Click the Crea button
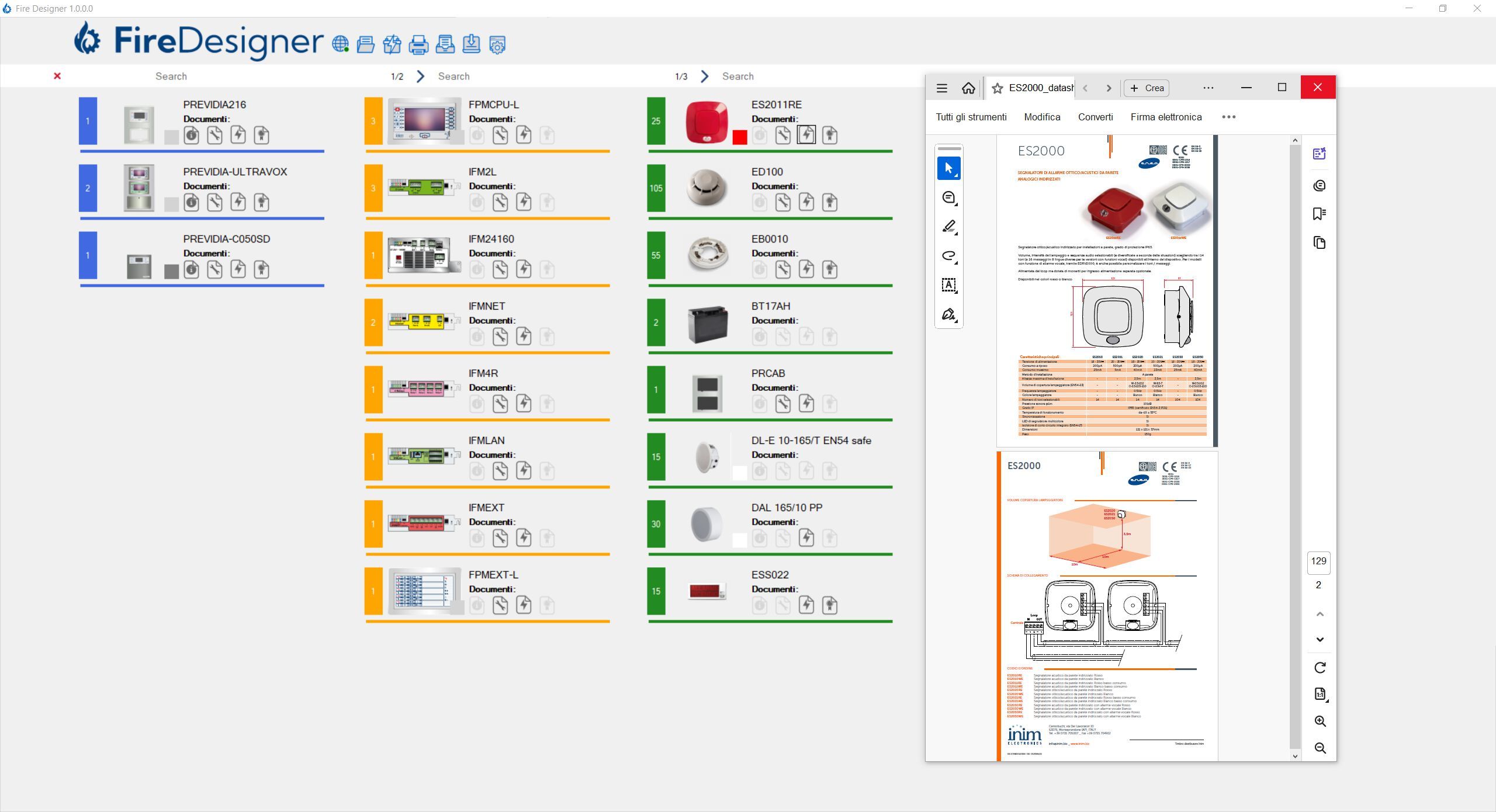The width and height of the screenshot is (1496, 812). tap(1146, 88)
